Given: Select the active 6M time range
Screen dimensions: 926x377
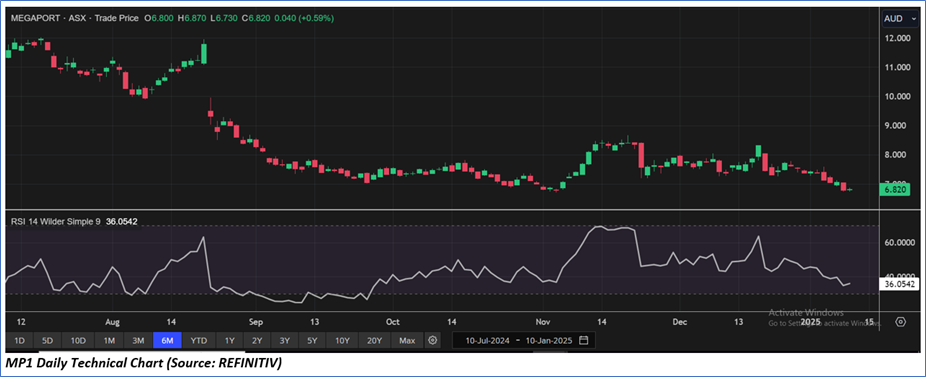Looking at the screenshot, I should (167, 340).
